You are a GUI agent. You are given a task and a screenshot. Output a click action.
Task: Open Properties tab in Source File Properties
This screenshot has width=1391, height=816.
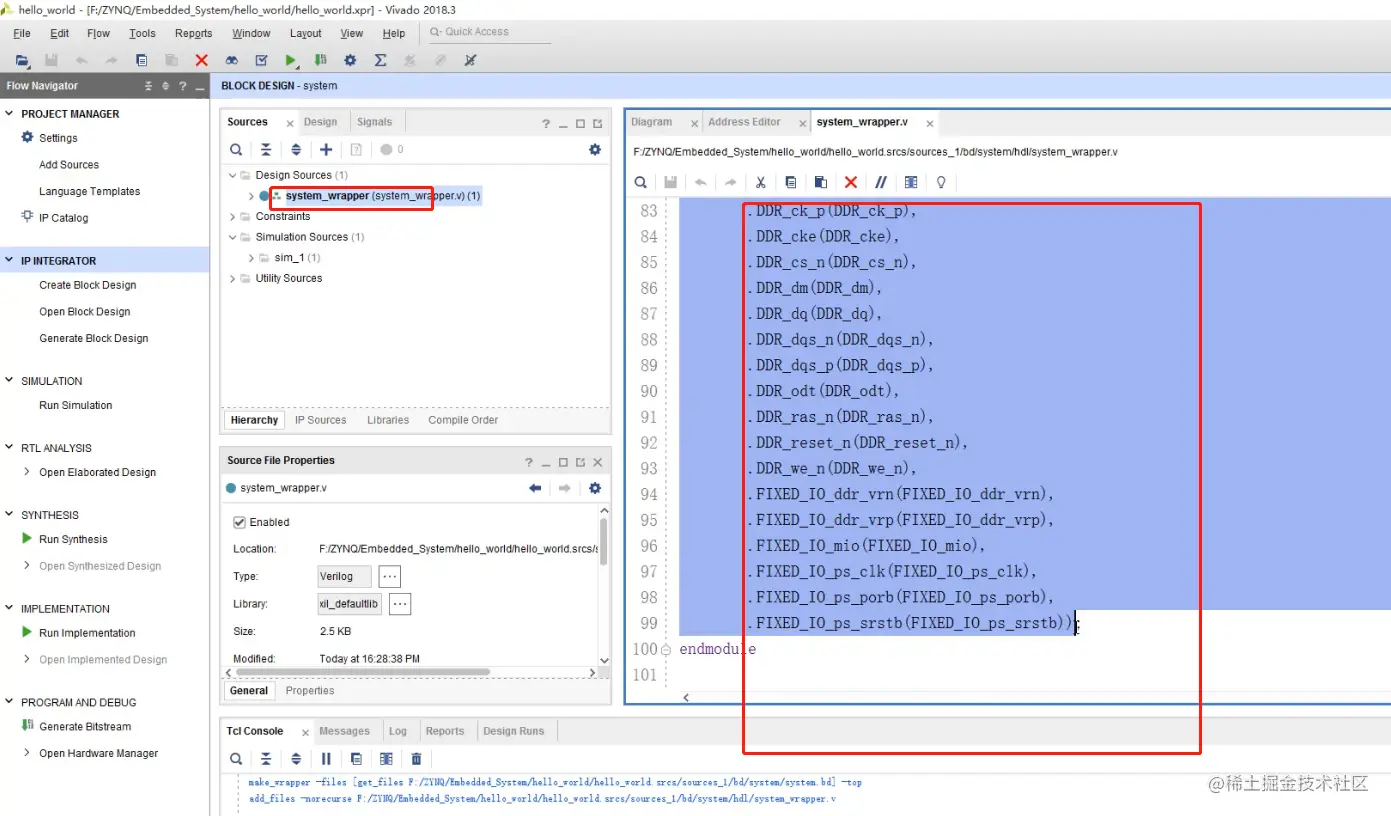[x=310, y=690]
